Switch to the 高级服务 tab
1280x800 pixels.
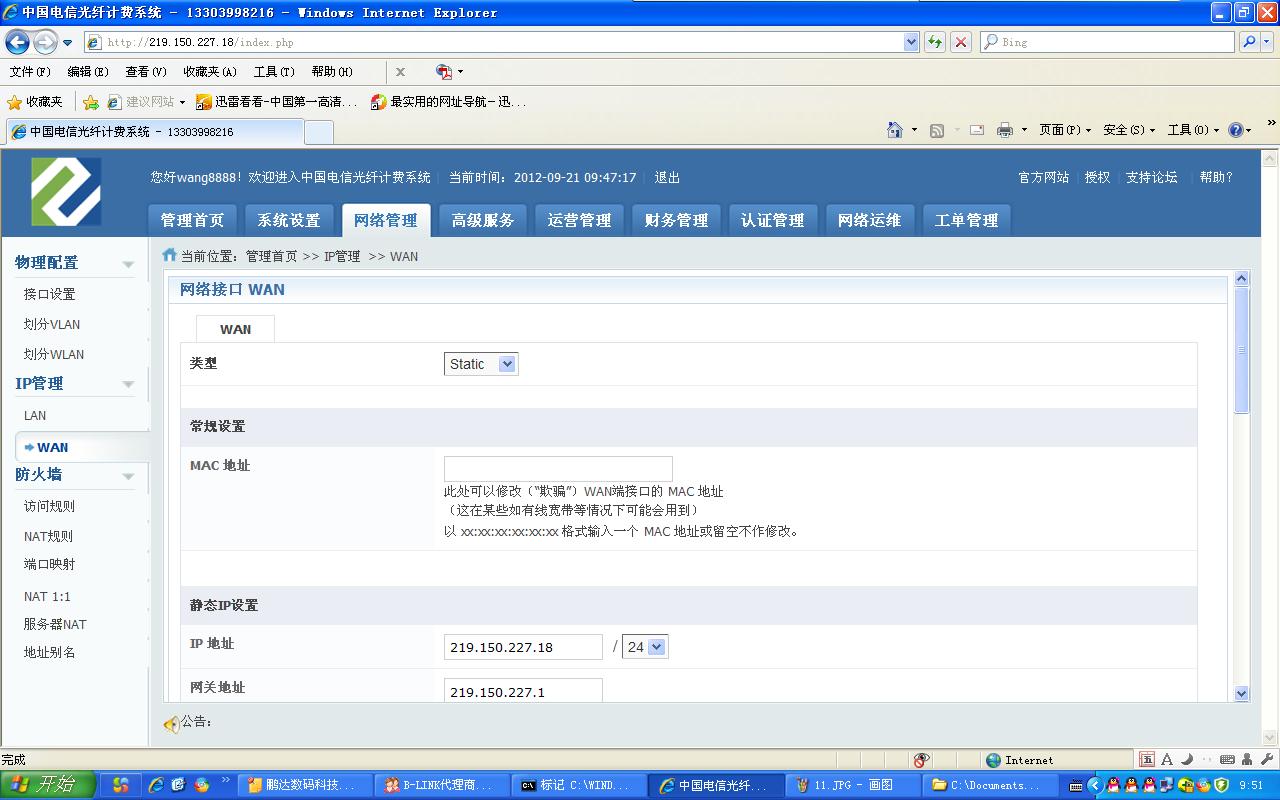[483, 220]
